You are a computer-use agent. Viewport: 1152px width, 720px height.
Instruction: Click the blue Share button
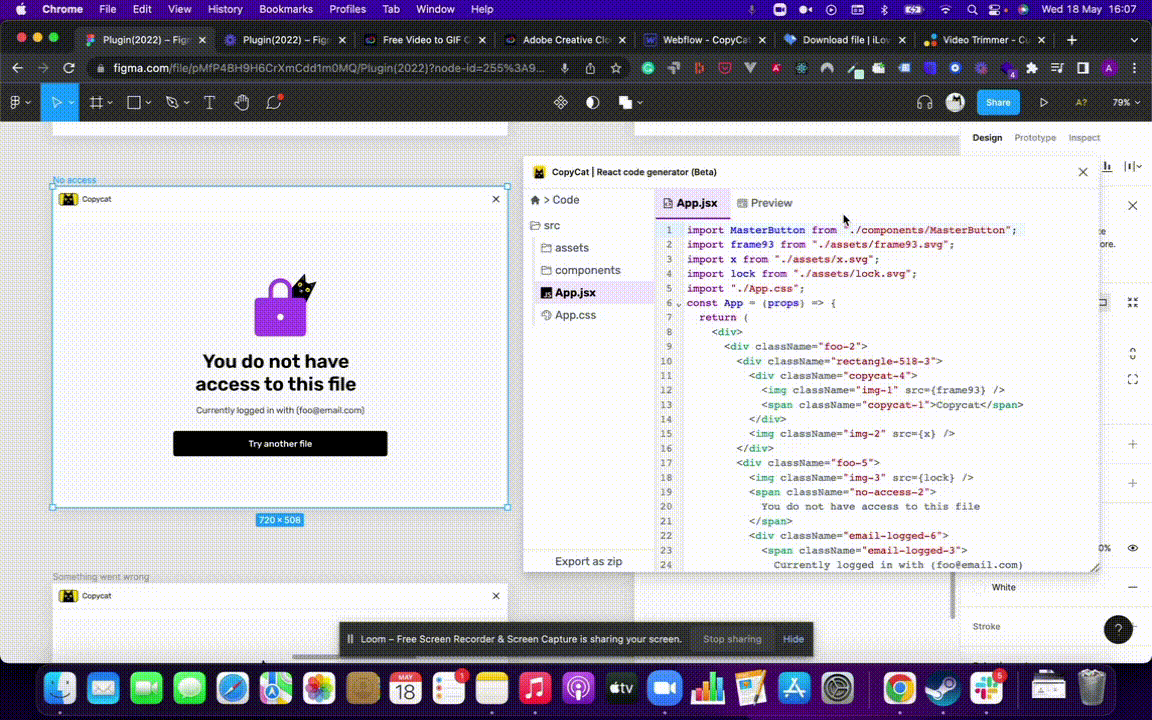pyautogui.click(x=998, y=103)
